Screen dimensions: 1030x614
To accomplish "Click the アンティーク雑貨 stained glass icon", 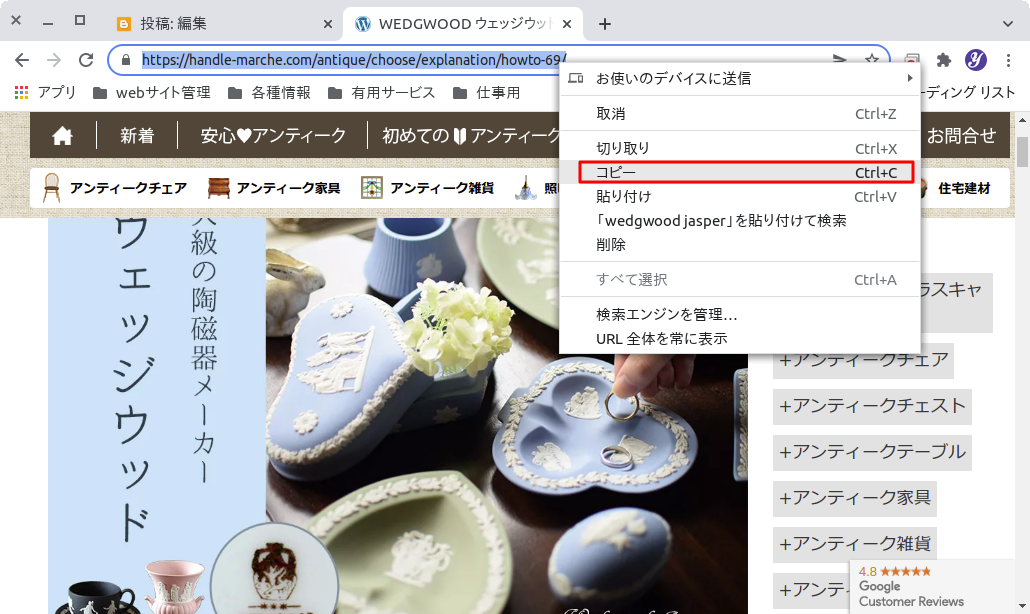I will (x=372, y=188).
